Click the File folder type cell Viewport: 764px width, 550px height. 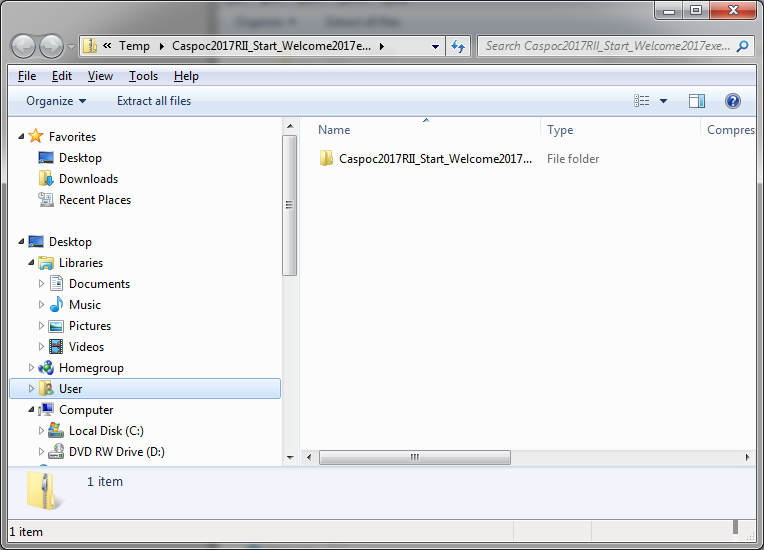(573, 158)
